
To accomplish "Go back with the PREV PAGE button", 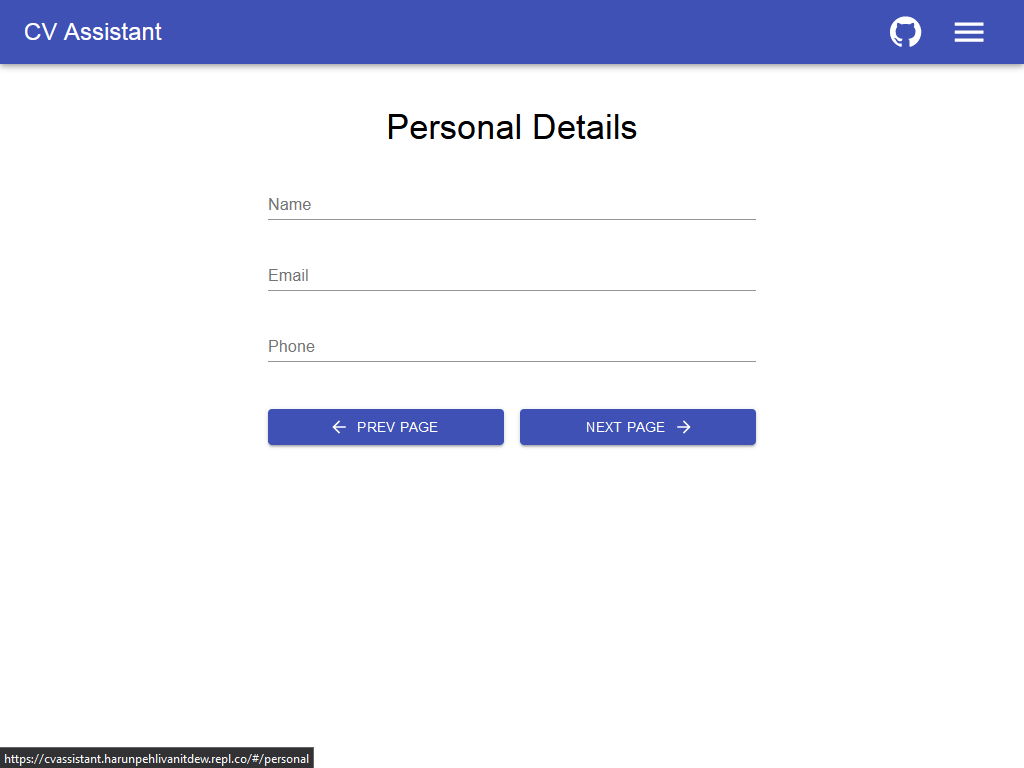I will coord(385,427).
